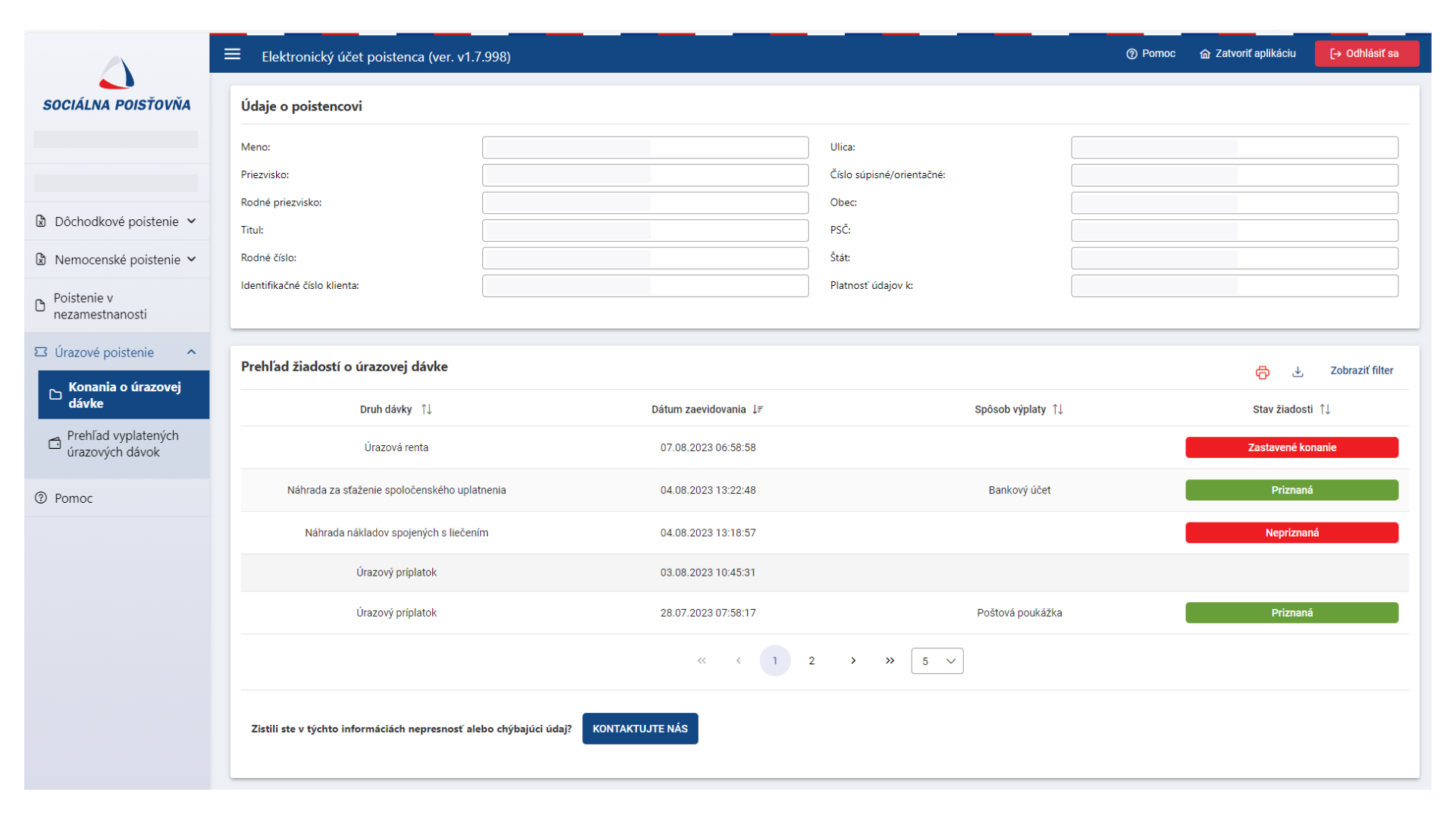Select Úrazový príplatok row dated 28.07.2023
Image resolution: width=1456 pixels, height=819 pixels.
click(824, 613)
